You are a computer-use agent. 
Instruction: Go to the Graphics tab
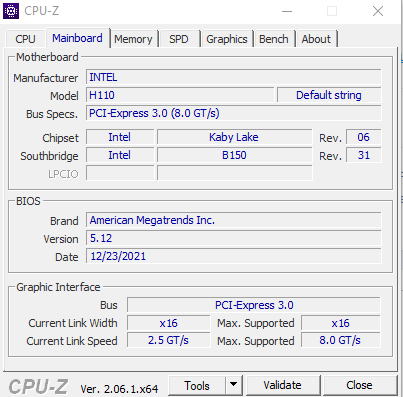(227, 39)
